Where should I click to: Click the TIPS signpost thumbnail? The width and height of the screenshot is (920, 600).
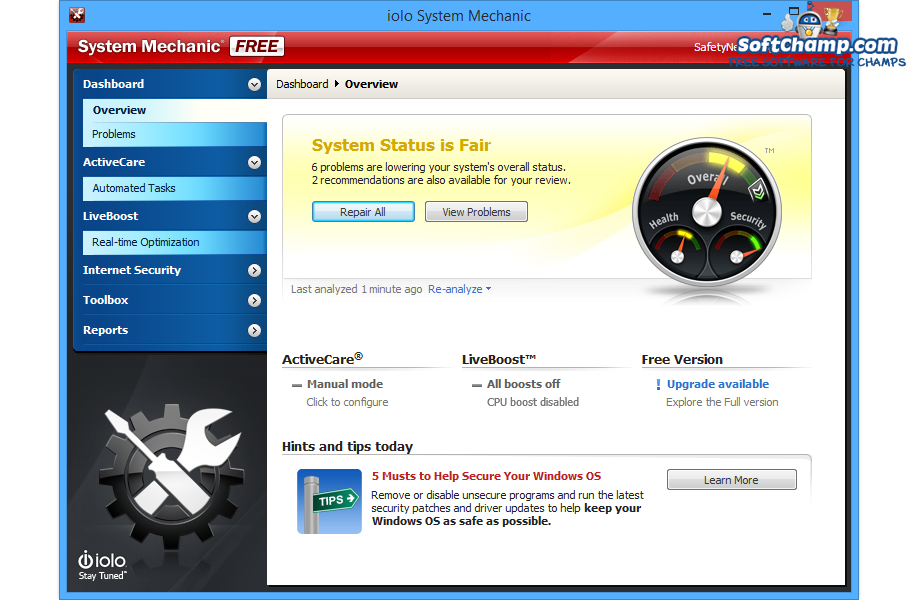(x=329, y=501)
